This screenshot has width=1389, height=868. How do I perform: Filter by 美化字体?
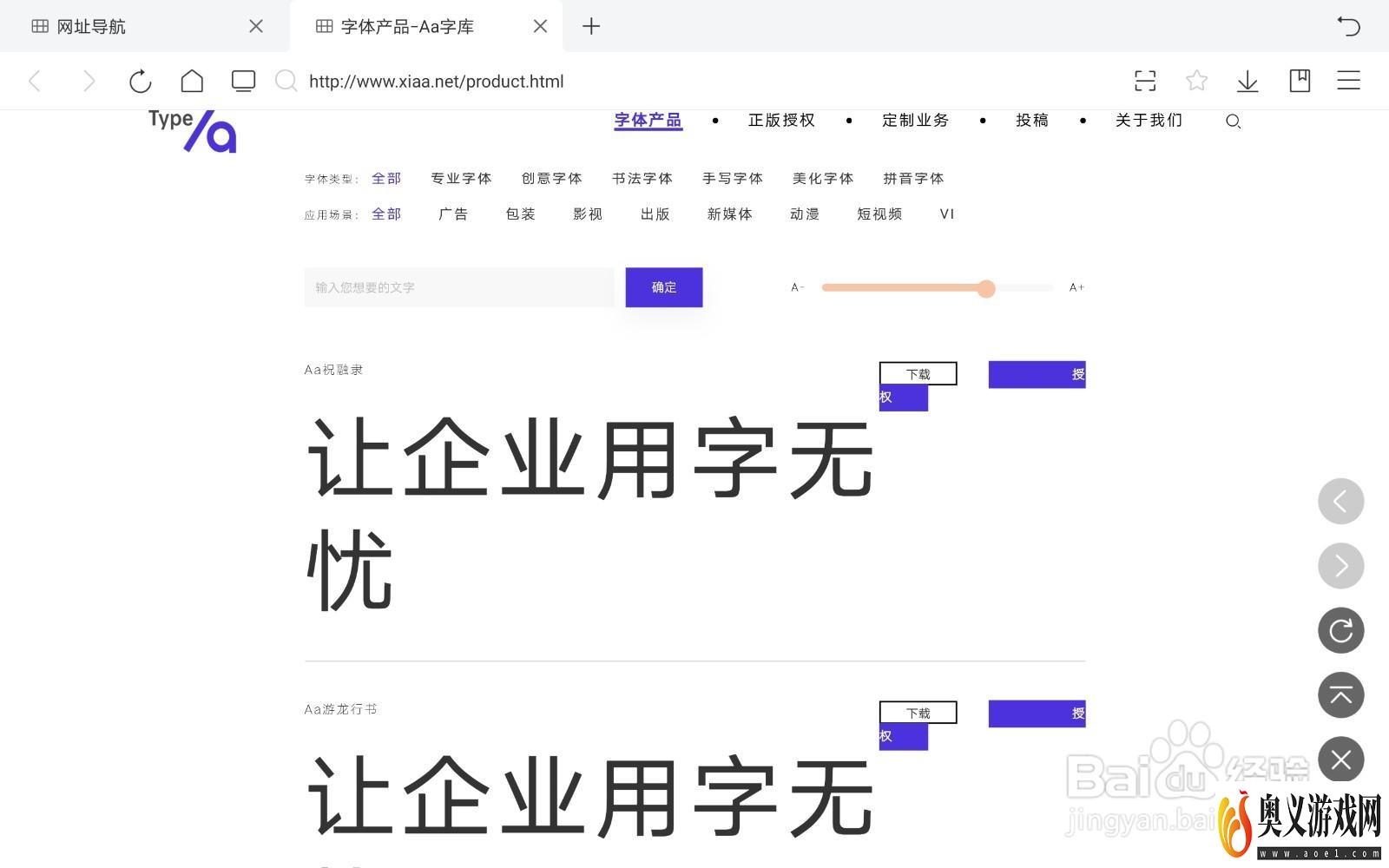tap(822, 178)
